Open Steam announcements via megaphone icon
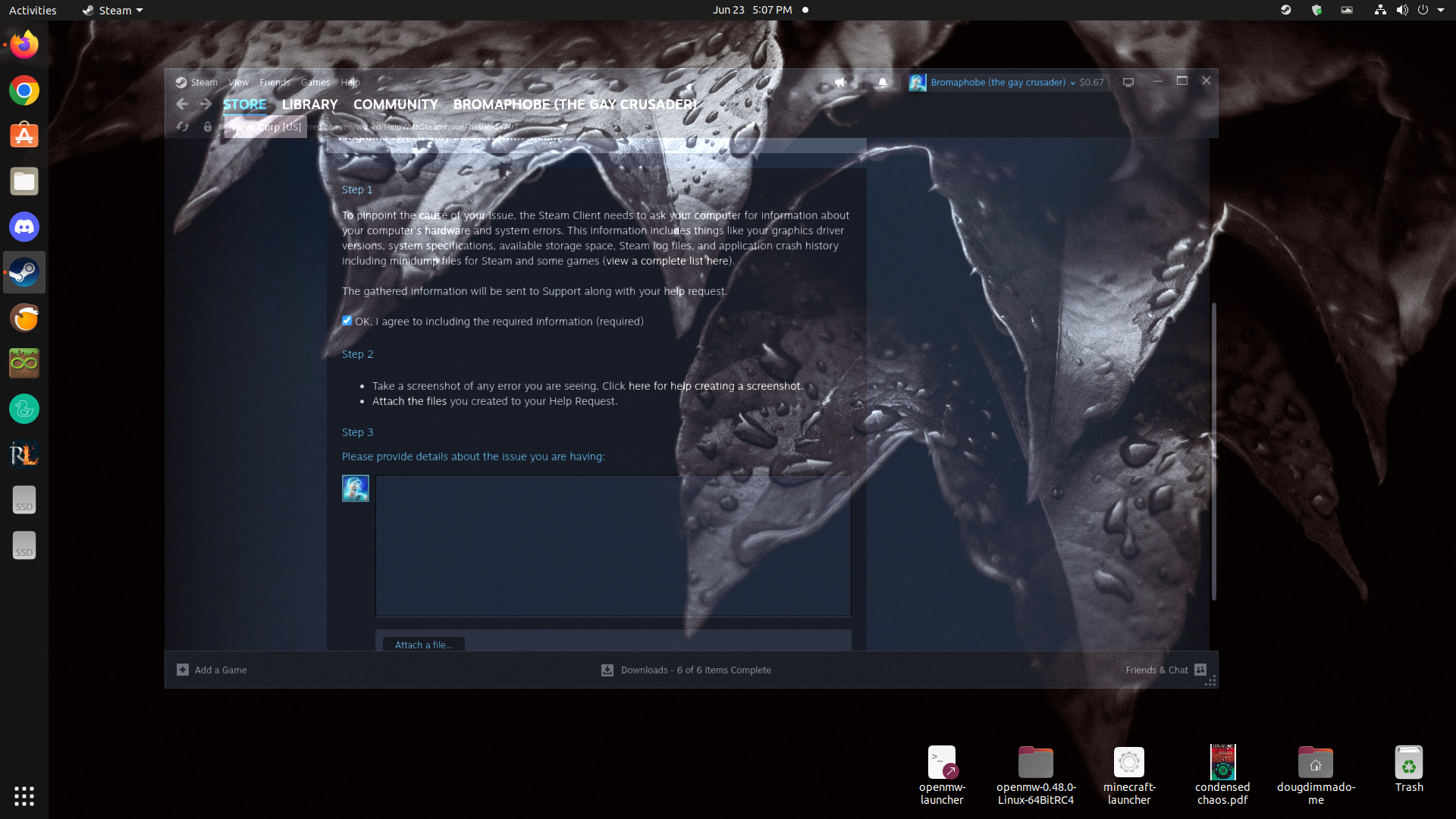 pyautogui.click(x=840, y=82)
